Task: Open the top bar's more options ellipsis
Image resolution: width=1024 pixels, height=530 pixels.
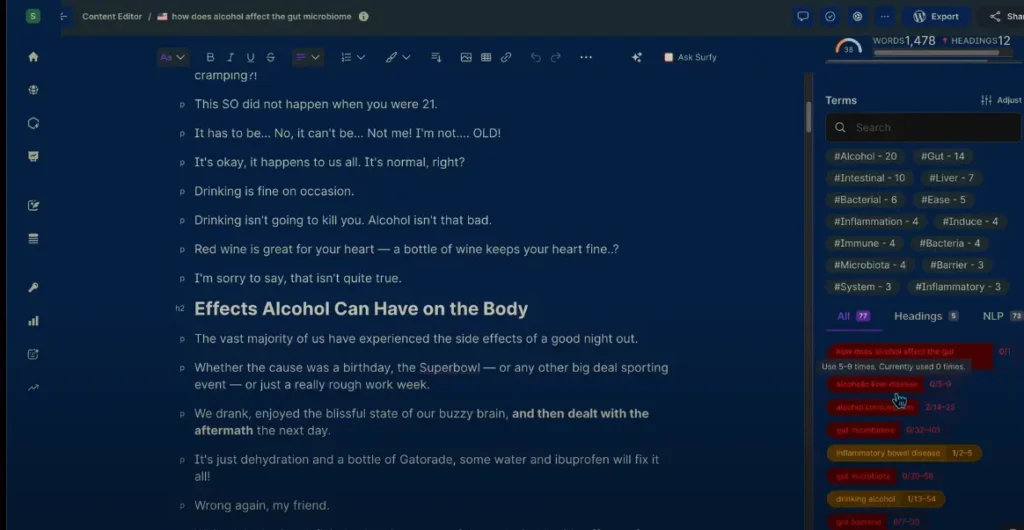Action: pos(885,16)
